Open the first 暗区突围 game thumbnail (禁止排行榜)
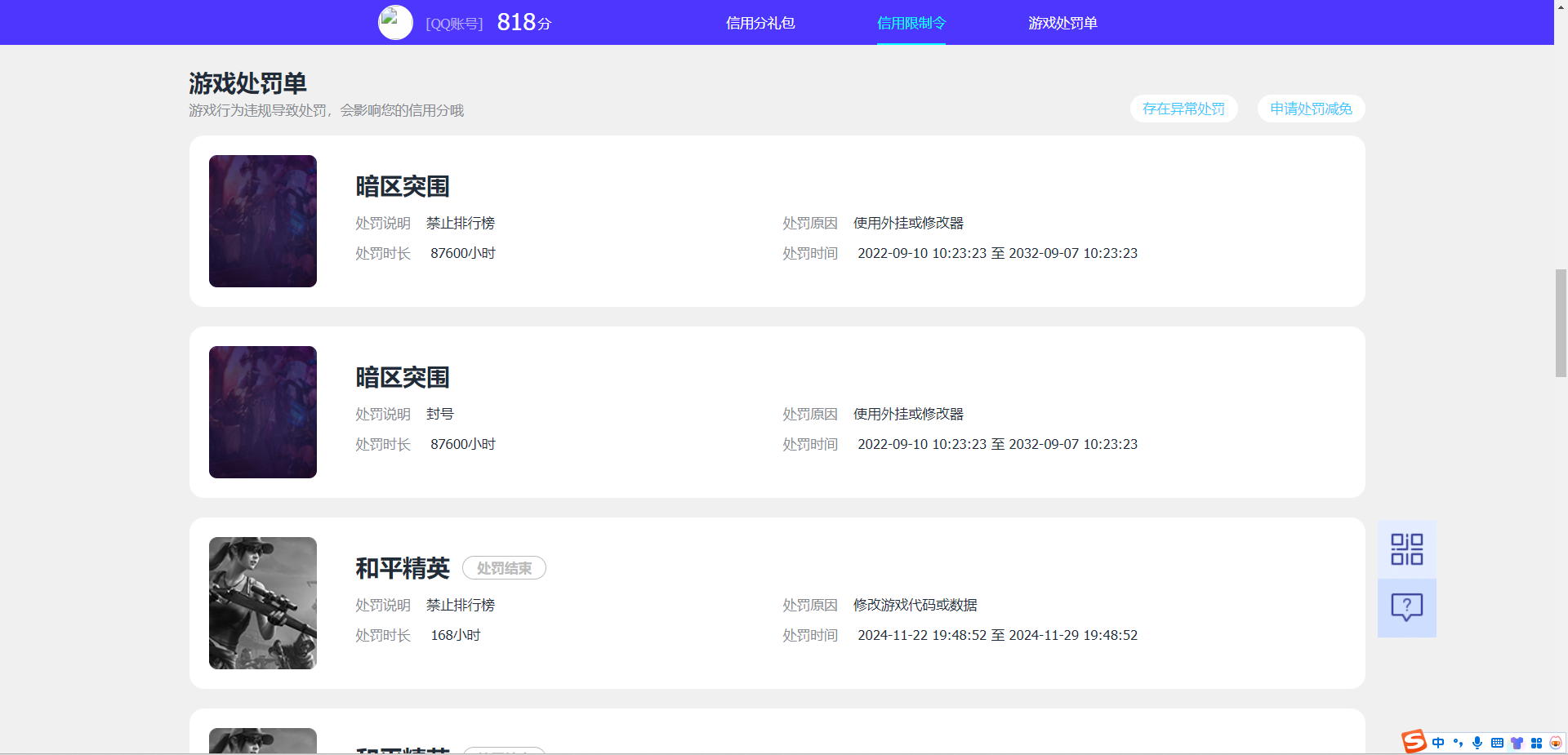This screenshot has height=755, width=1568. (x=263, y=221)
